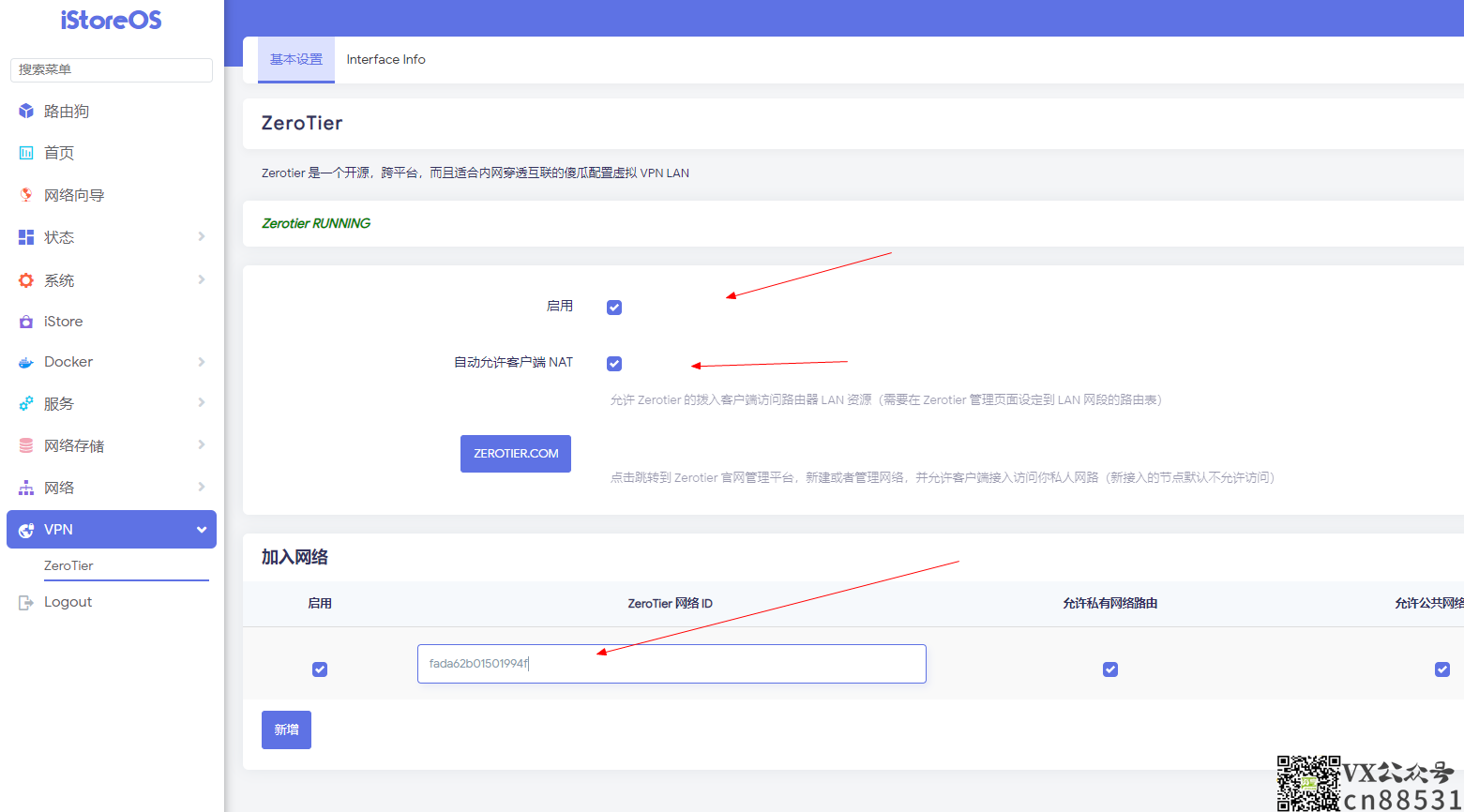Toggle the network row 启用 checkbox

[320, 669]
